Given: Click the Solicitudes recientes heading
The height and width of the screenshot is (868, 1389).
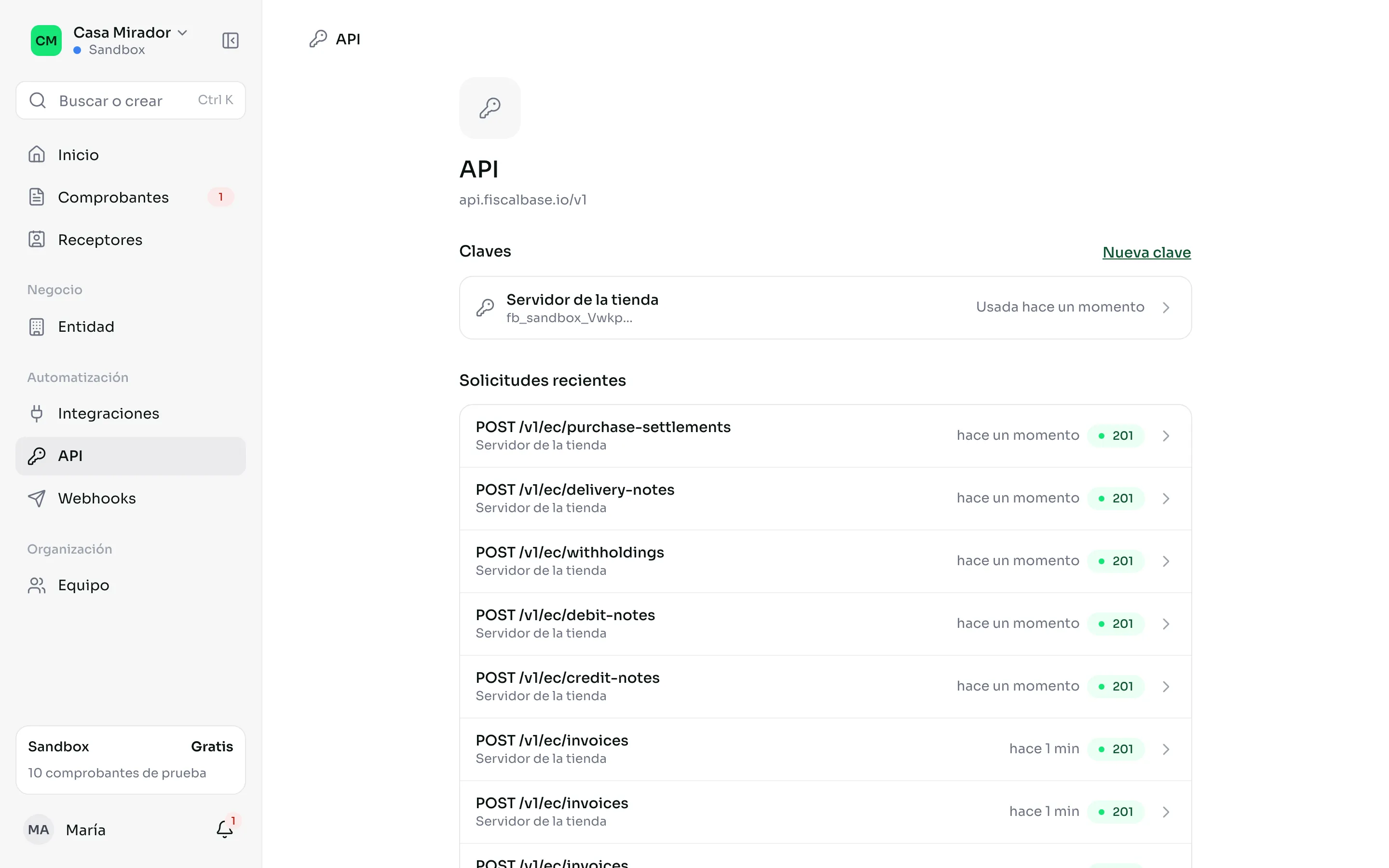Looking at the screenshot, I should point(543,380).
